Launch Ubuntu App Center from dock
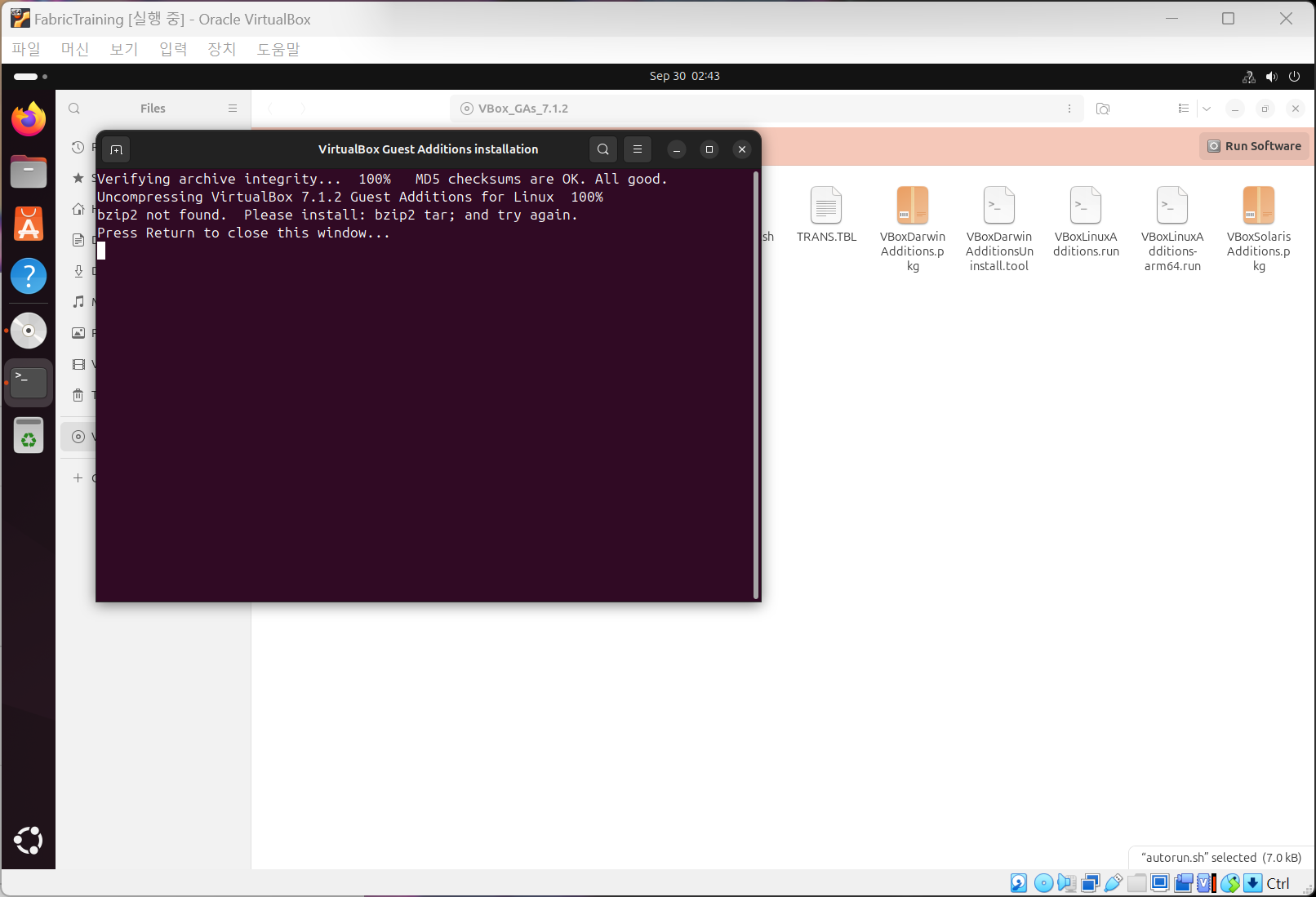Screen dimensions: 1316x897 [x=29, y=224]
